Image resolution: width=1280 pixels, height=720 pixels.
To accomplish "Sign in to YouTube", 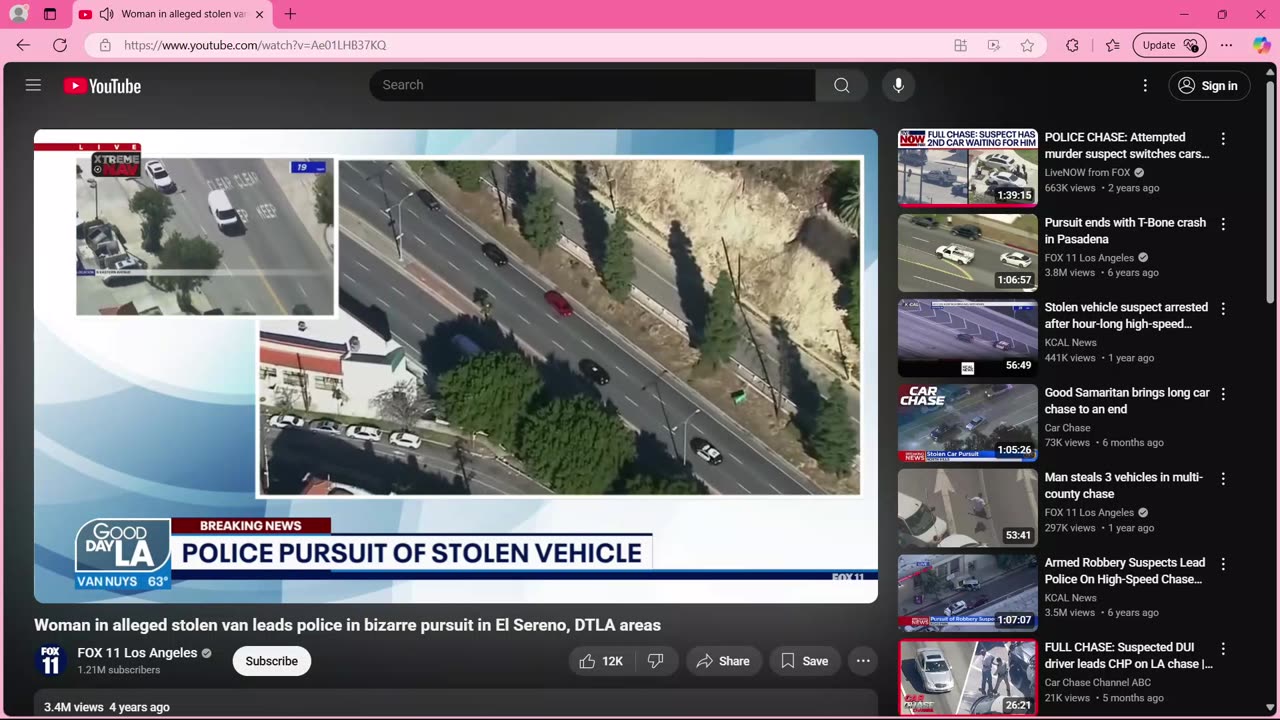I will click(x=1209, y=85).
